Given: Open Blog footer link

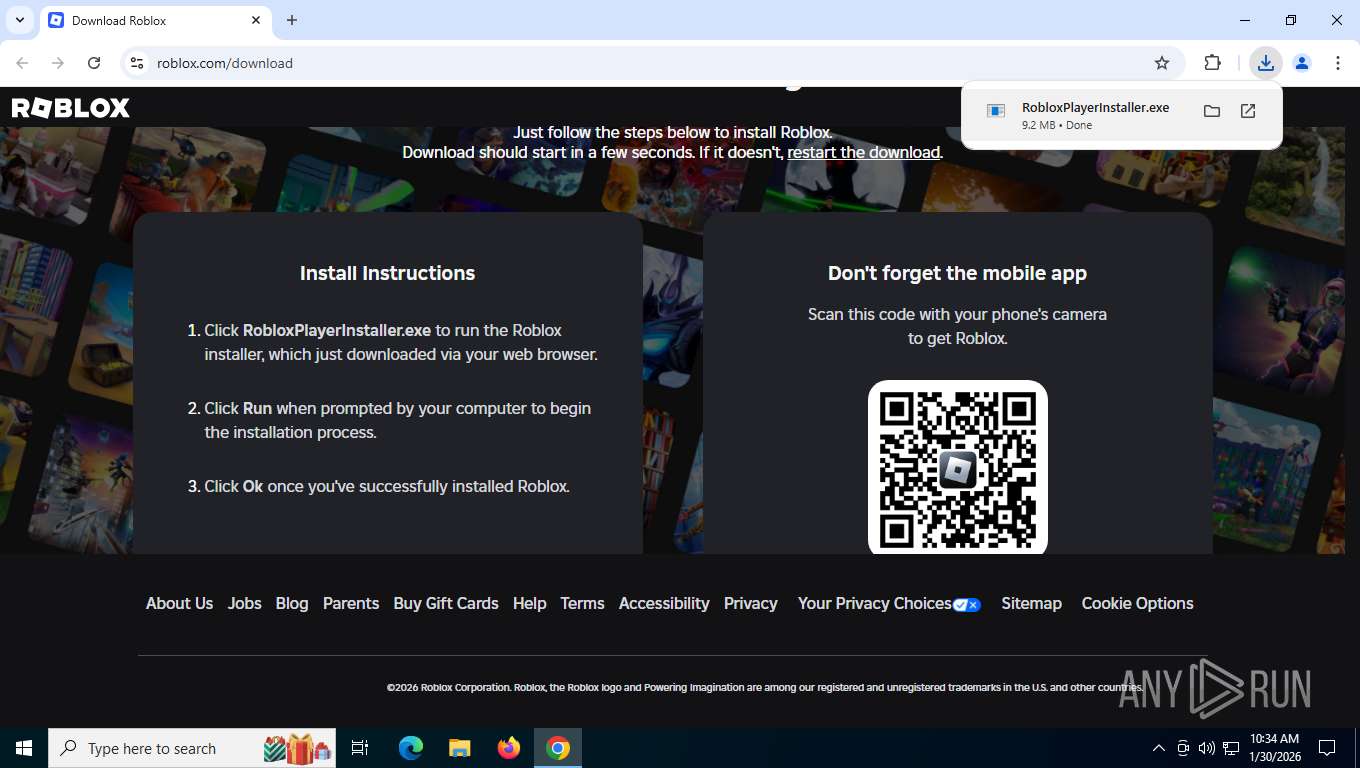Looking at the screenshot, I should coord(292,603).
